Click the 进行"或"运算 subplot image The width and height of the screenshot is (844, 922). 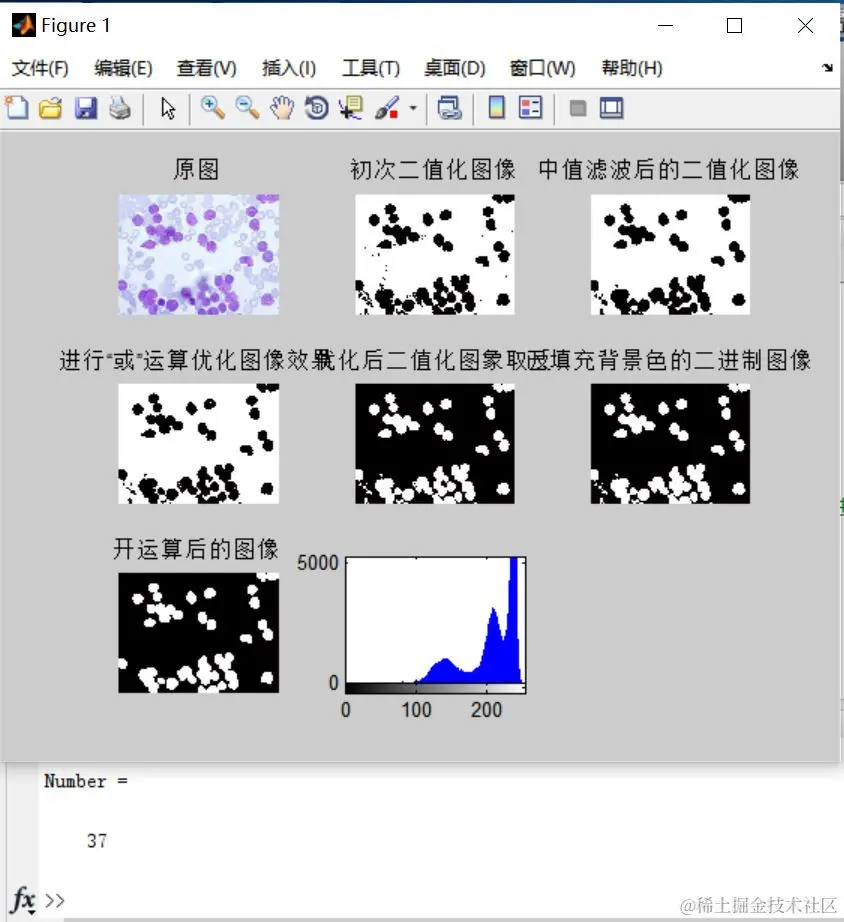[199, 444]
